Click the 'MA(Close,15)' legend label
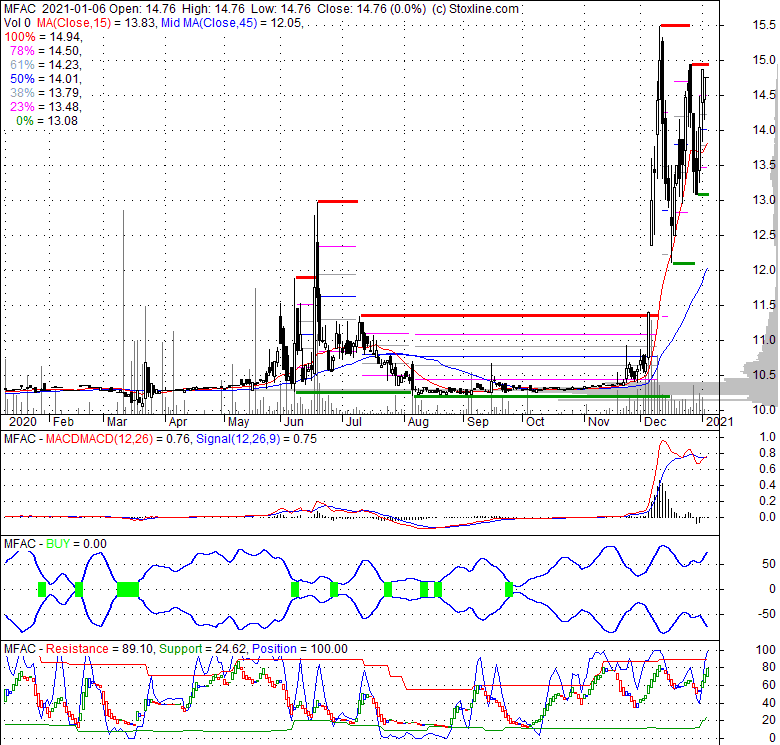The width and height of the screenshot is (780, 745). [74, 23]
